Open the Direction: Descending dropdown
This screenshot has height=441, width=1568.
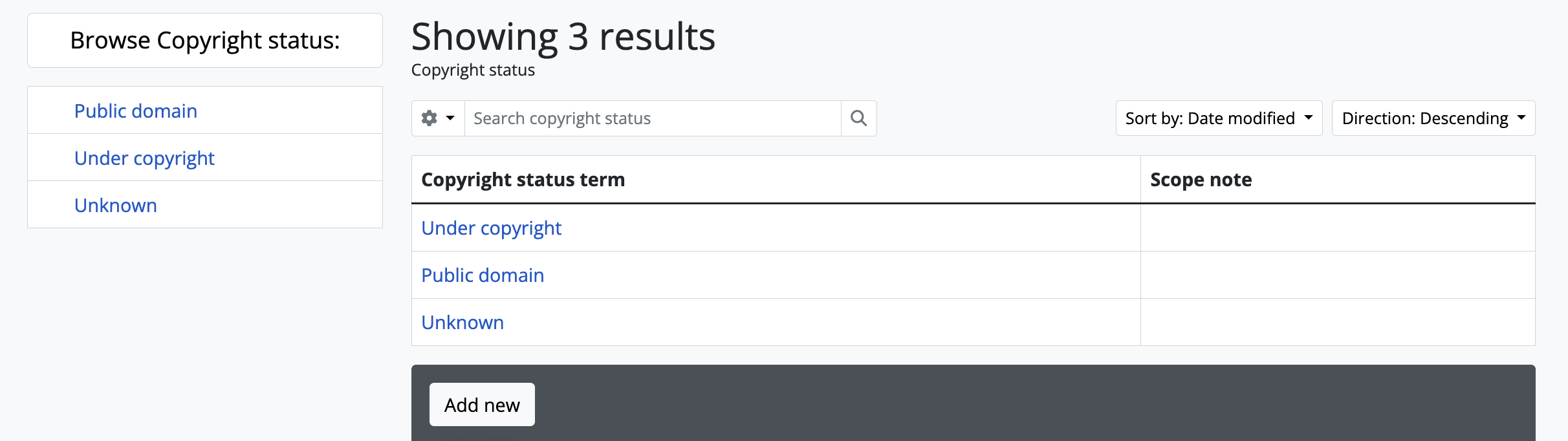(1433, 118)
